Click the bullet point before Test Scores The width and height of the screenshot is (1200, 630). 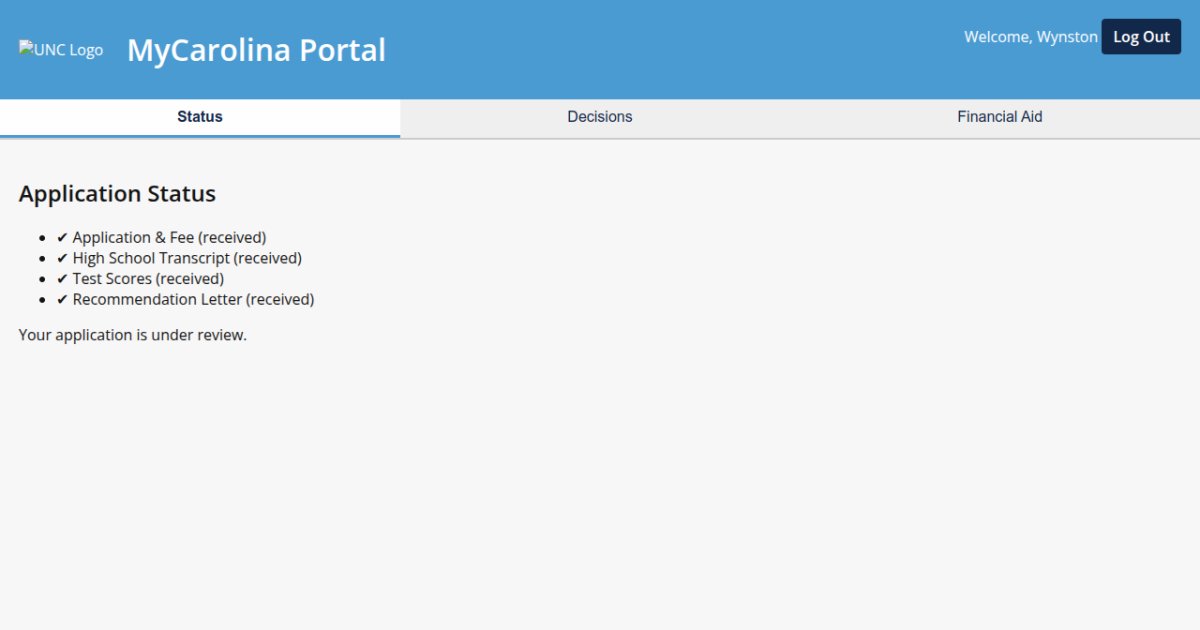coord(43,279)
